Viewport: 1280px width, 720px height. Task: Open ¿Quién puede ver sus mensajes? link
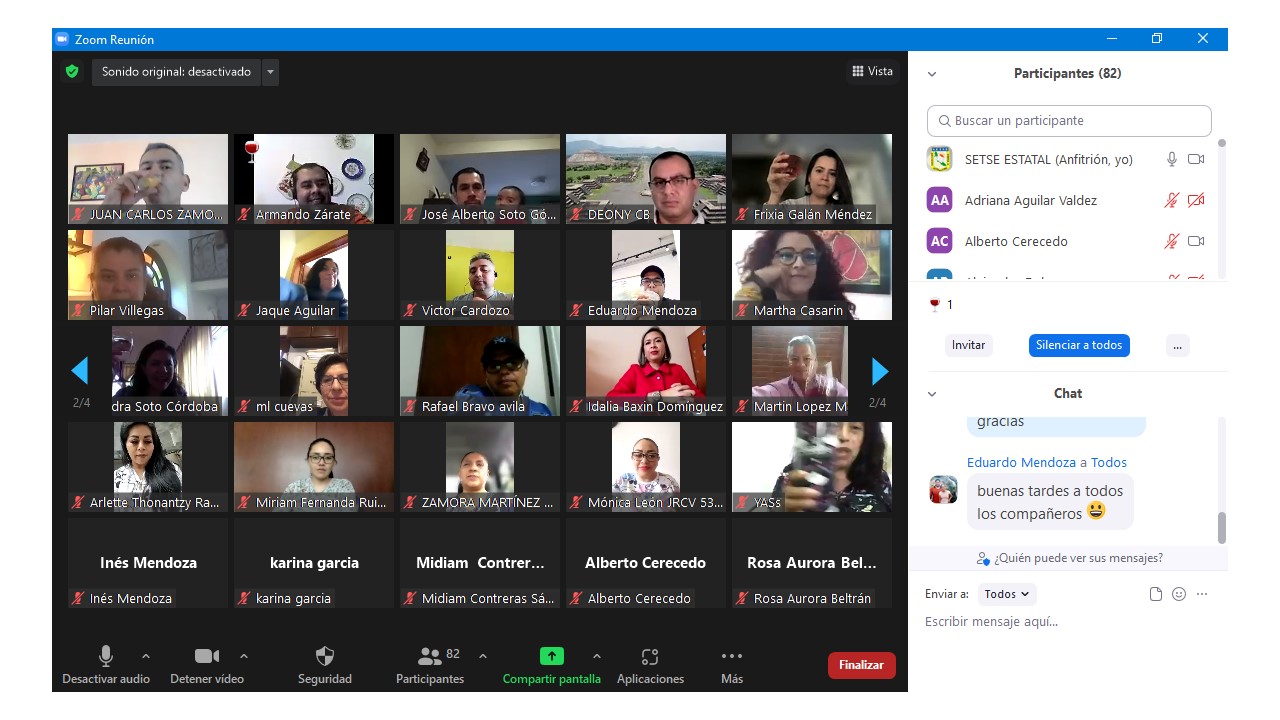pyautogui.click(x=1070, y=558)
